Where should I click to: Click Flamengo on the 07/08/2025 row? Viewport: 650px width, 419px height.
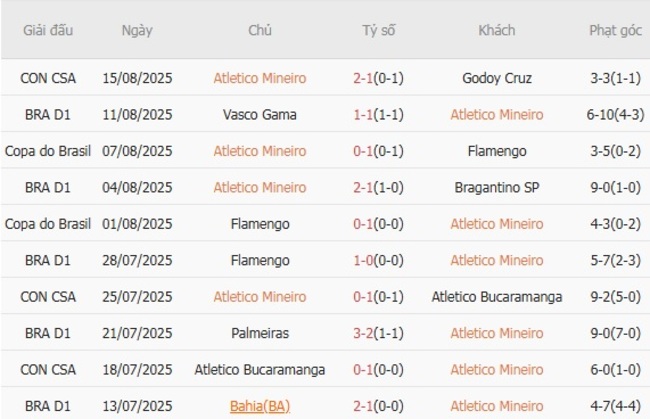point(497,151)
